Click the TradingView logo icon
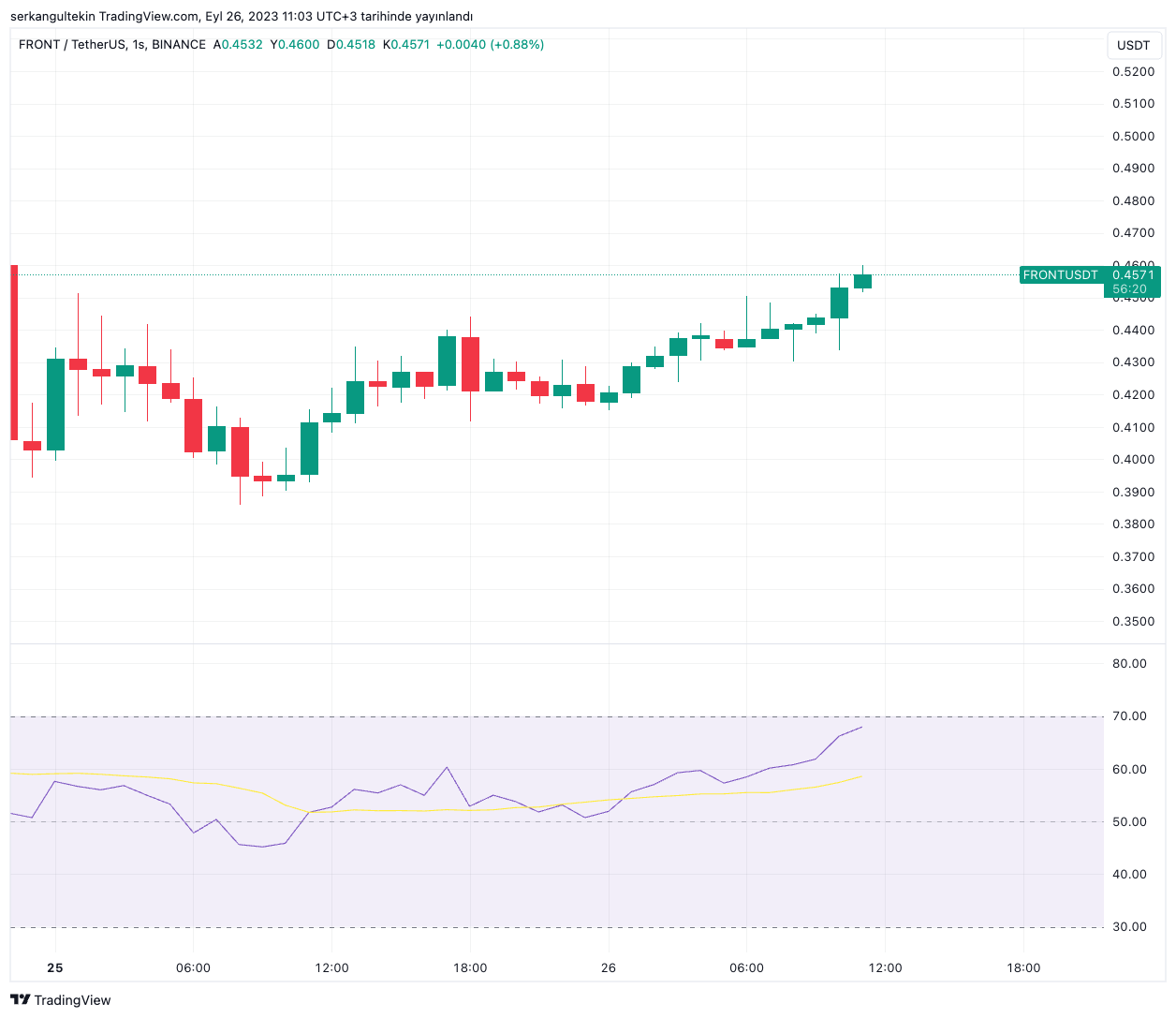1176x1018 pixels. [x=20, y=1000]
